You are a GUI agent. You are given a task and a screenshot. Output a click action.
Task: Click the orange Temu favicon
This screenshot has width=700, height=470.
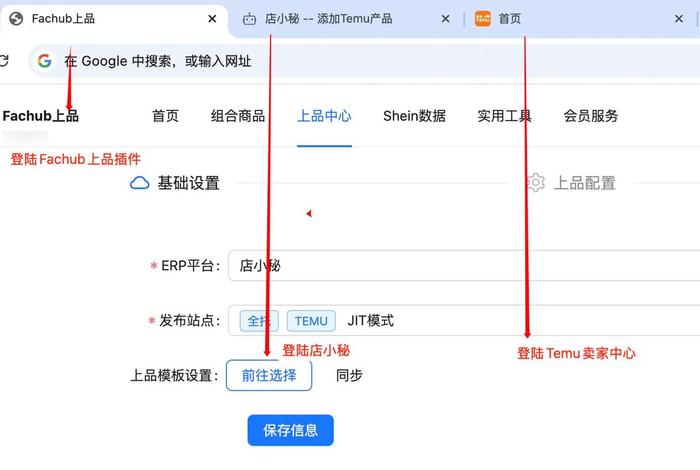click(483, 19)
